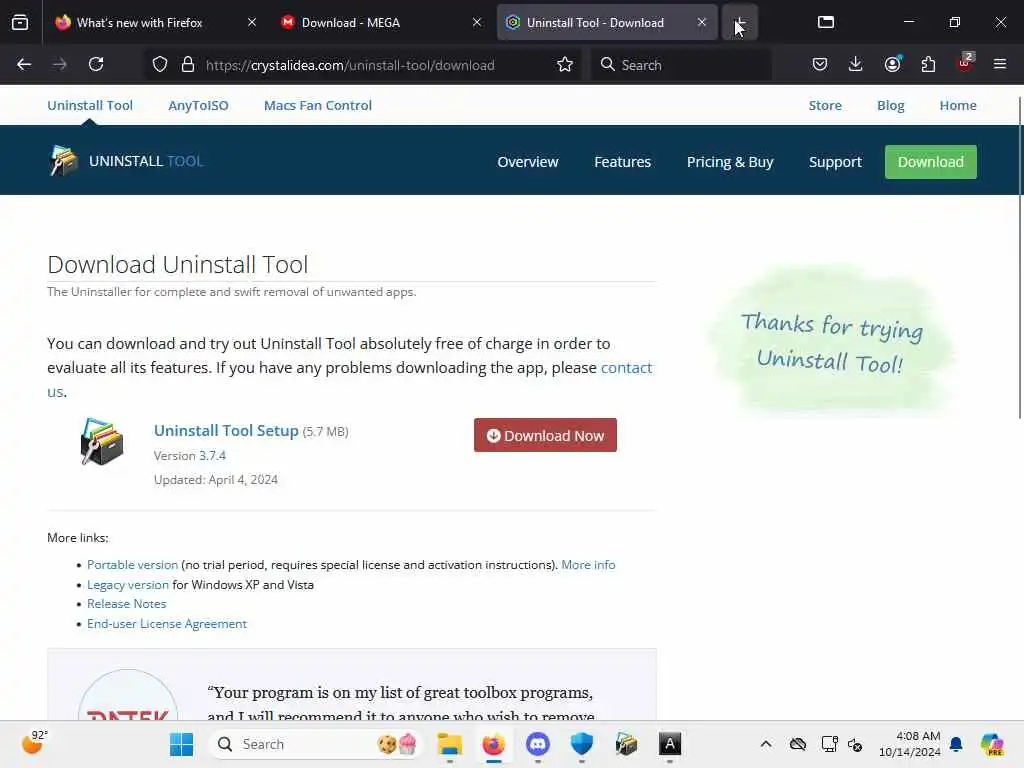This screenshot has height=768, width=1024.
Task: Open the weather widget showing 92°
Action: point(34,743)
